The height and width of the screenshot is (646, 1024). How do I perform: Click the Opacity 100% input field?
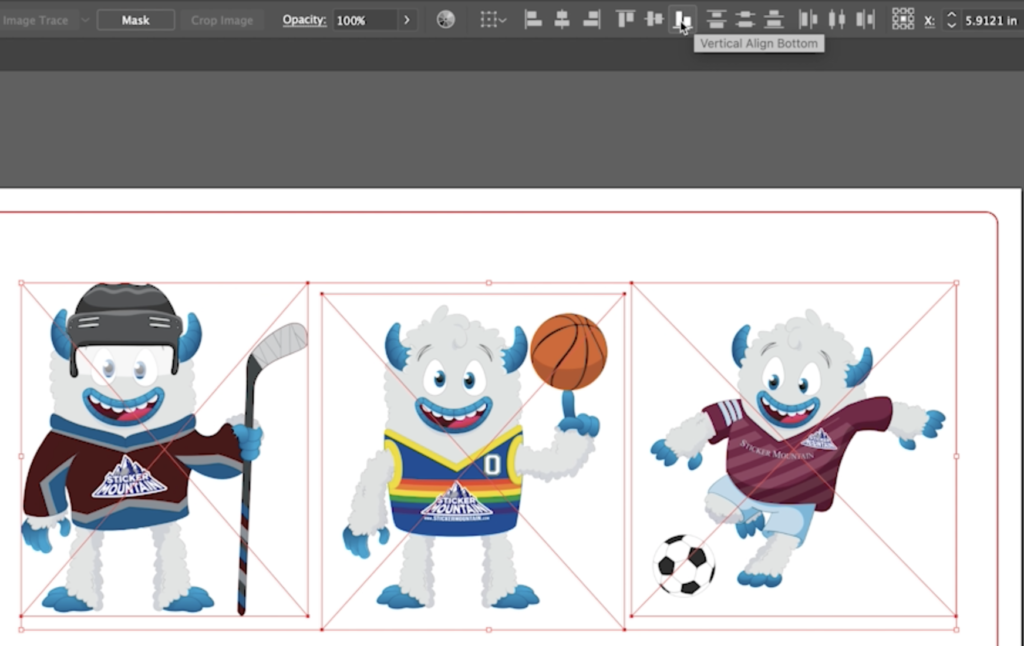pyautogui.click(x=365, y=20)
